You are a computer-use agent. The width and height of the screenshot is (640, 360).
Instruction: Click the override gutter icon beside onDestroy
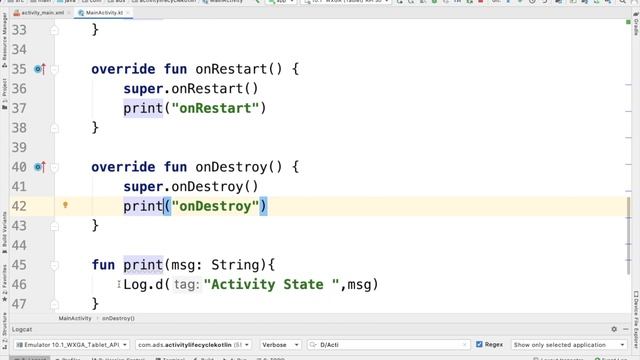[40, 167]
